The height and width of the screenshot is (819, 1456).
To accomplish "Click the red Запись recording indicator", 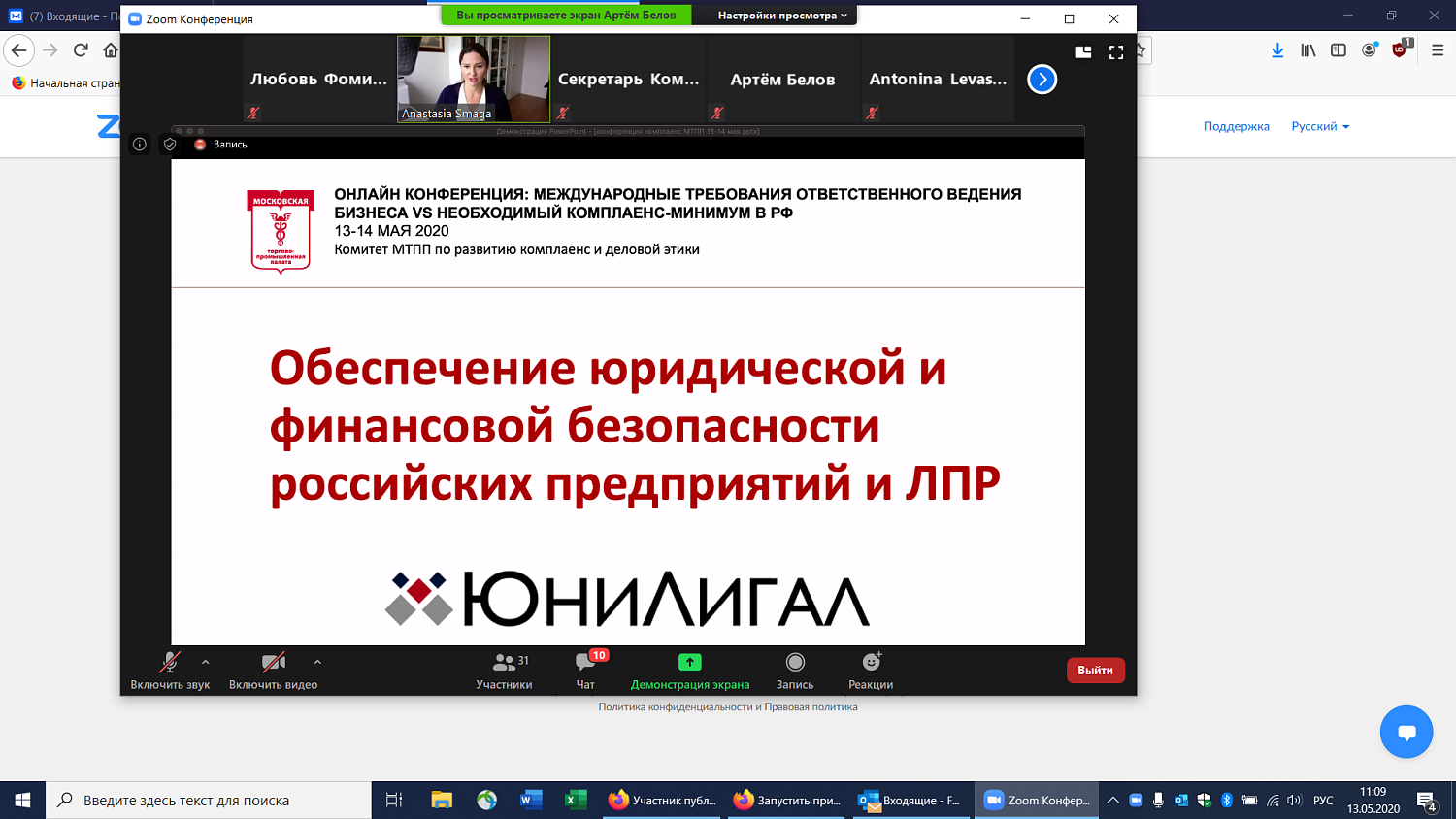I will pos(221,145).
